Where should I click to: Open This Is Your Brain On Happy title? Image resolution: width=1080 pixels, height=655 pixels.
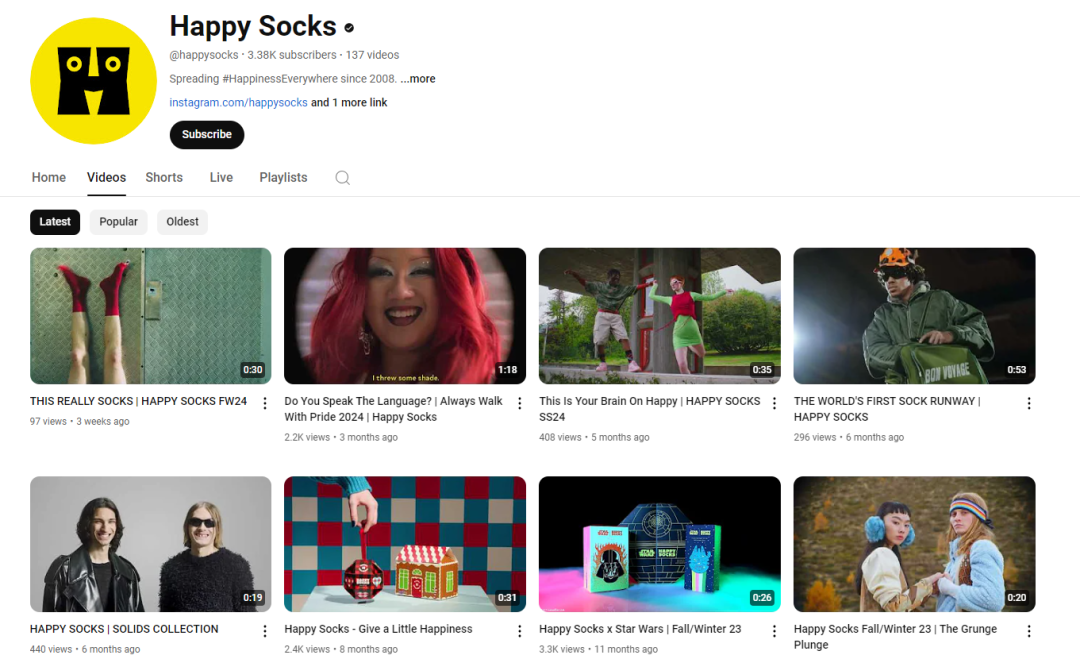(650, 409)
